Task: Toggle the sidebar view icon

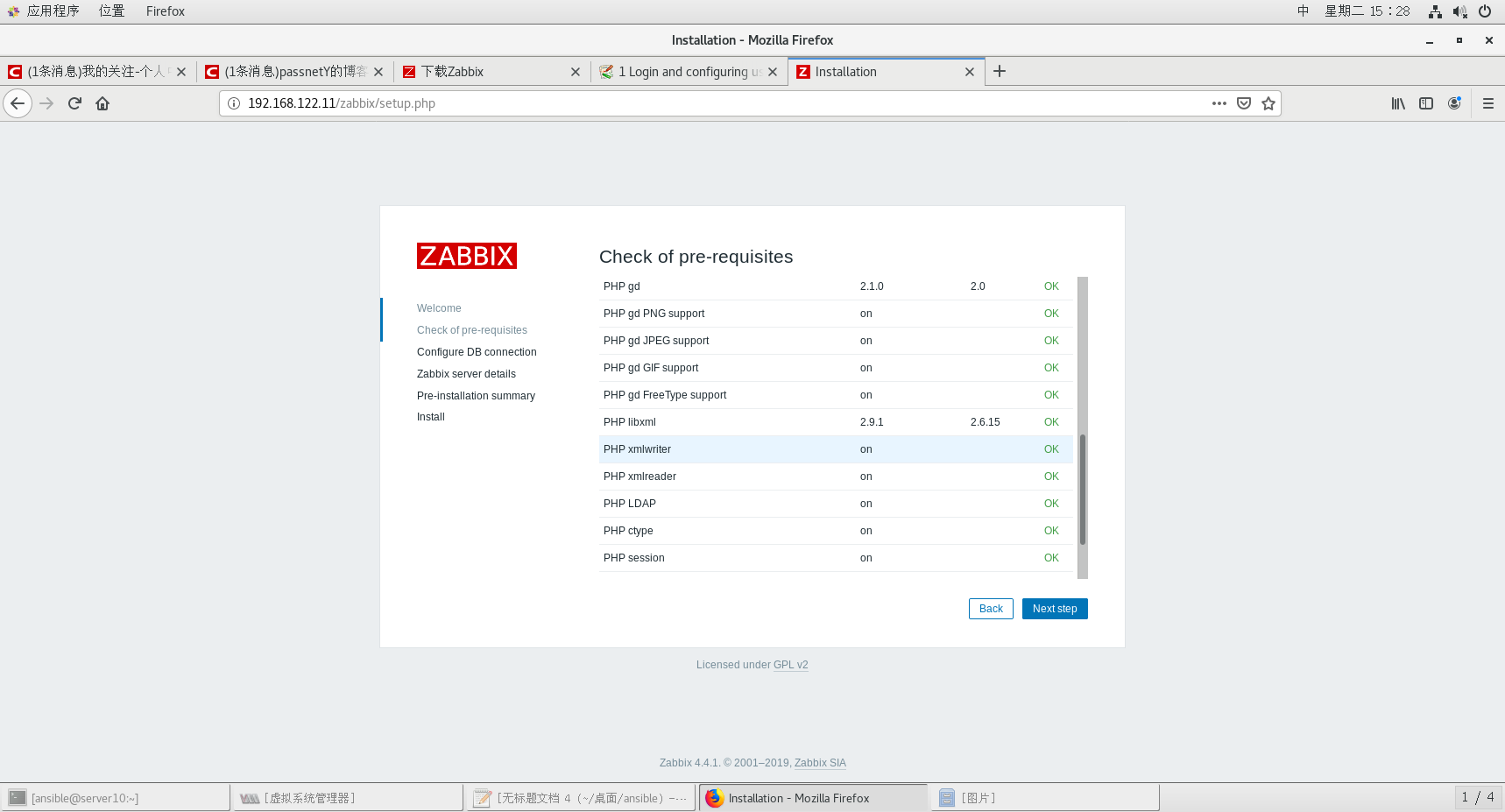Action: 1426,103
